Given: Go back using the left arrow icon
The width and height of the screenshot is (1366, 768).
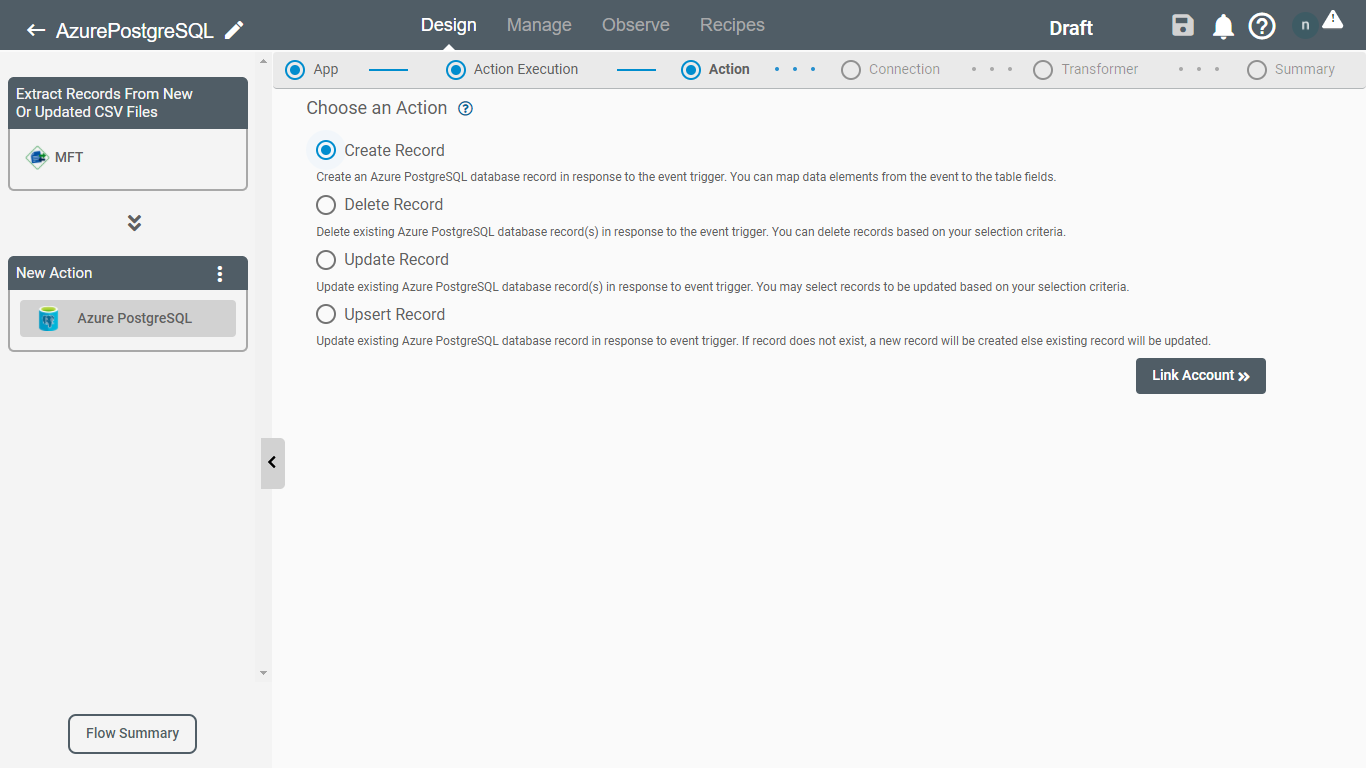Looking at the screenshot, I should point(36,30).
